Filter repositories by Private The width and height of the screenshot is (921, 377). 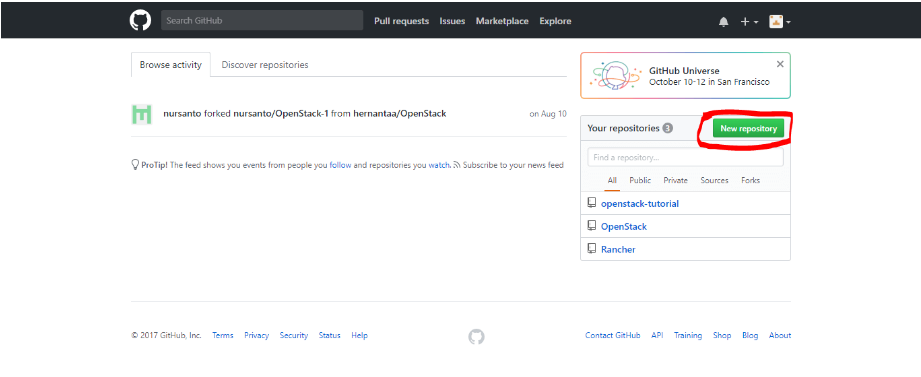[675, 181]
